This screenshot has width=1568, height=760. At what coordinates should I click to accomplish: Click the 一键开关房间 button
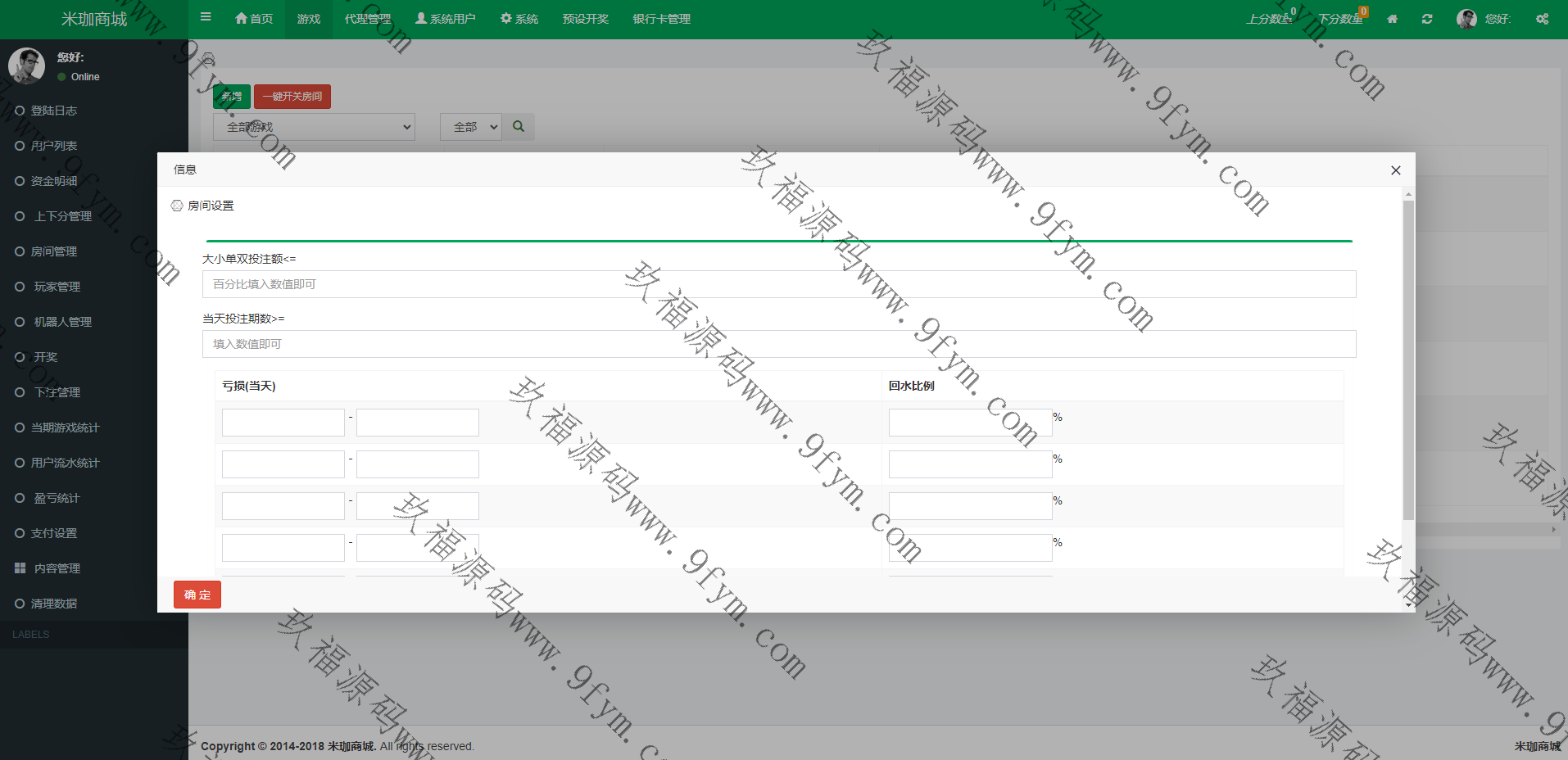coord(292,97)
